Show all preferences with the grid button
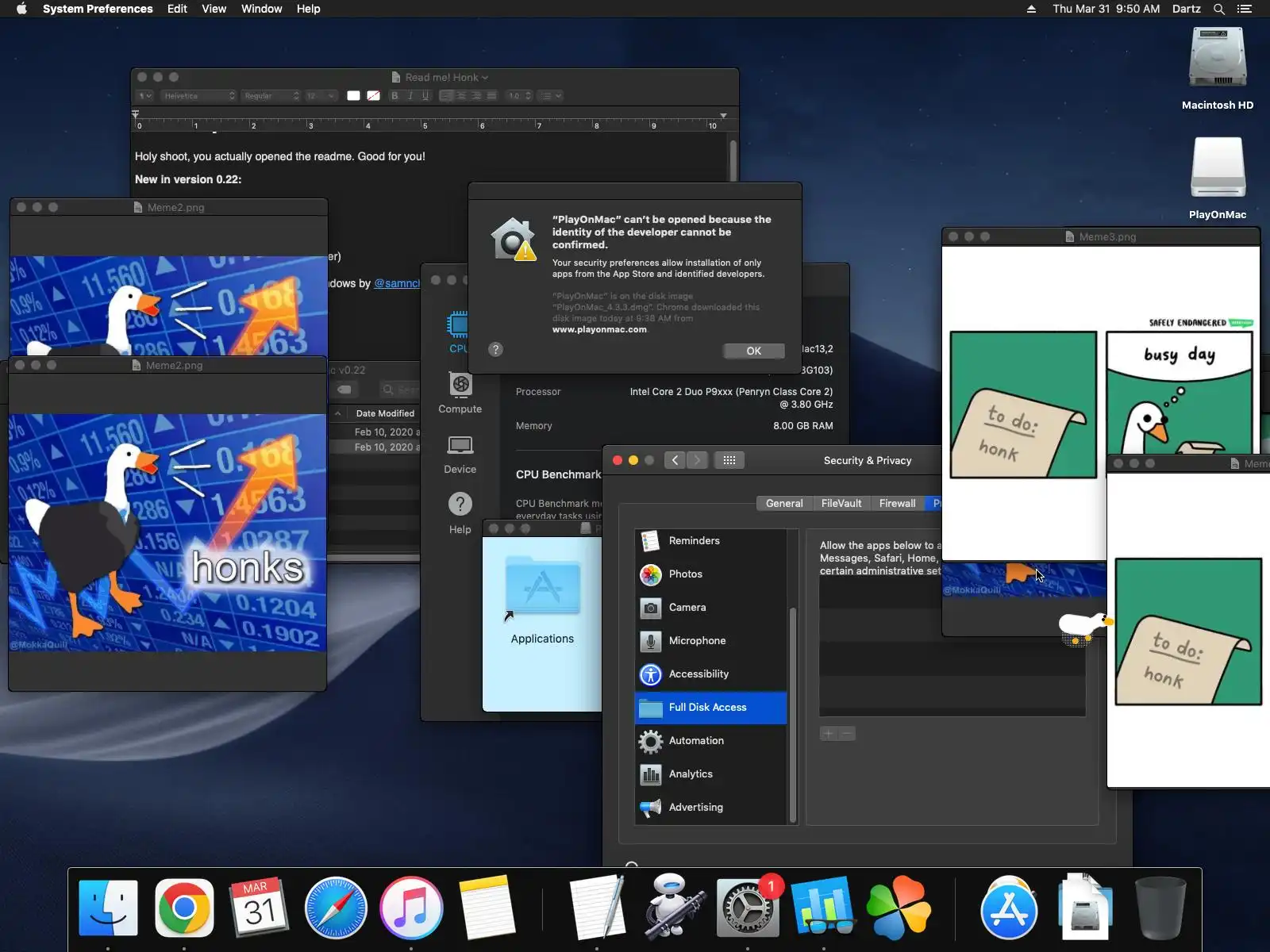The height and width of the screenshot is (952, 1270). pyautogui.click(x=729, y=460)
